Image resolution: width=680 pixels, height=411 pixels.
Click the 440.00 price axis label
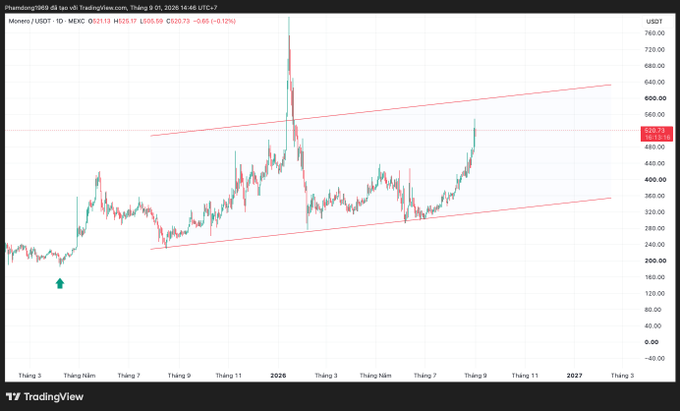click(x=655, y=163)
